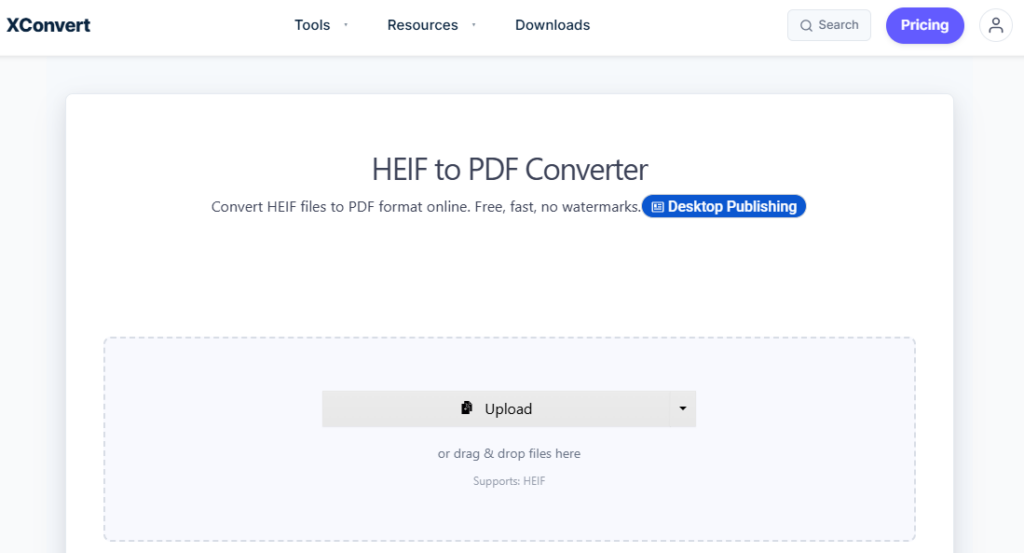
Task: Click the file icon on Upload button
Action: [466, 408]
